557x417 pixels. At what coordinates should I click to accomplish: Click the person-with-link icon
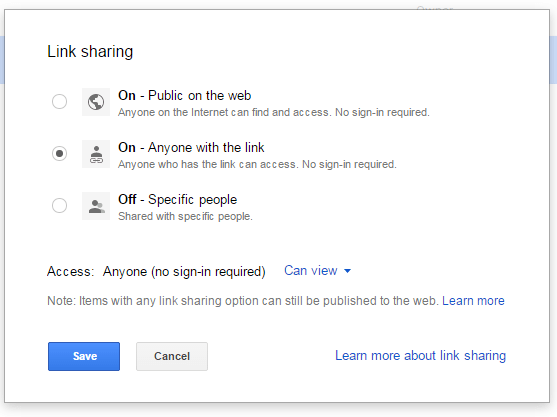coord(96,154)
